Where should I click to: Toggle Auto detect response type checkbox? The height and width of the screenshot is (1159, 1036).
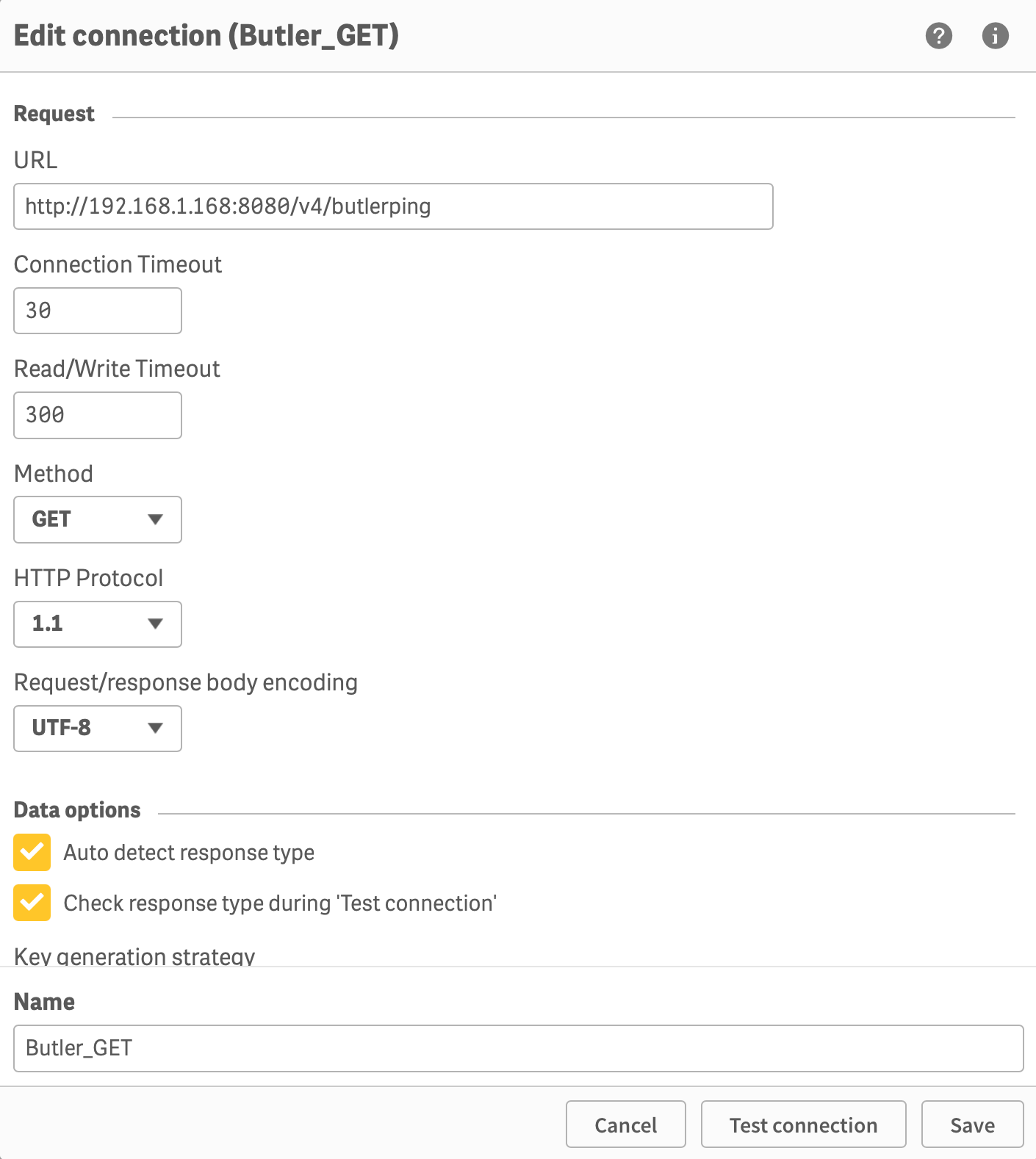click(32, 852)
